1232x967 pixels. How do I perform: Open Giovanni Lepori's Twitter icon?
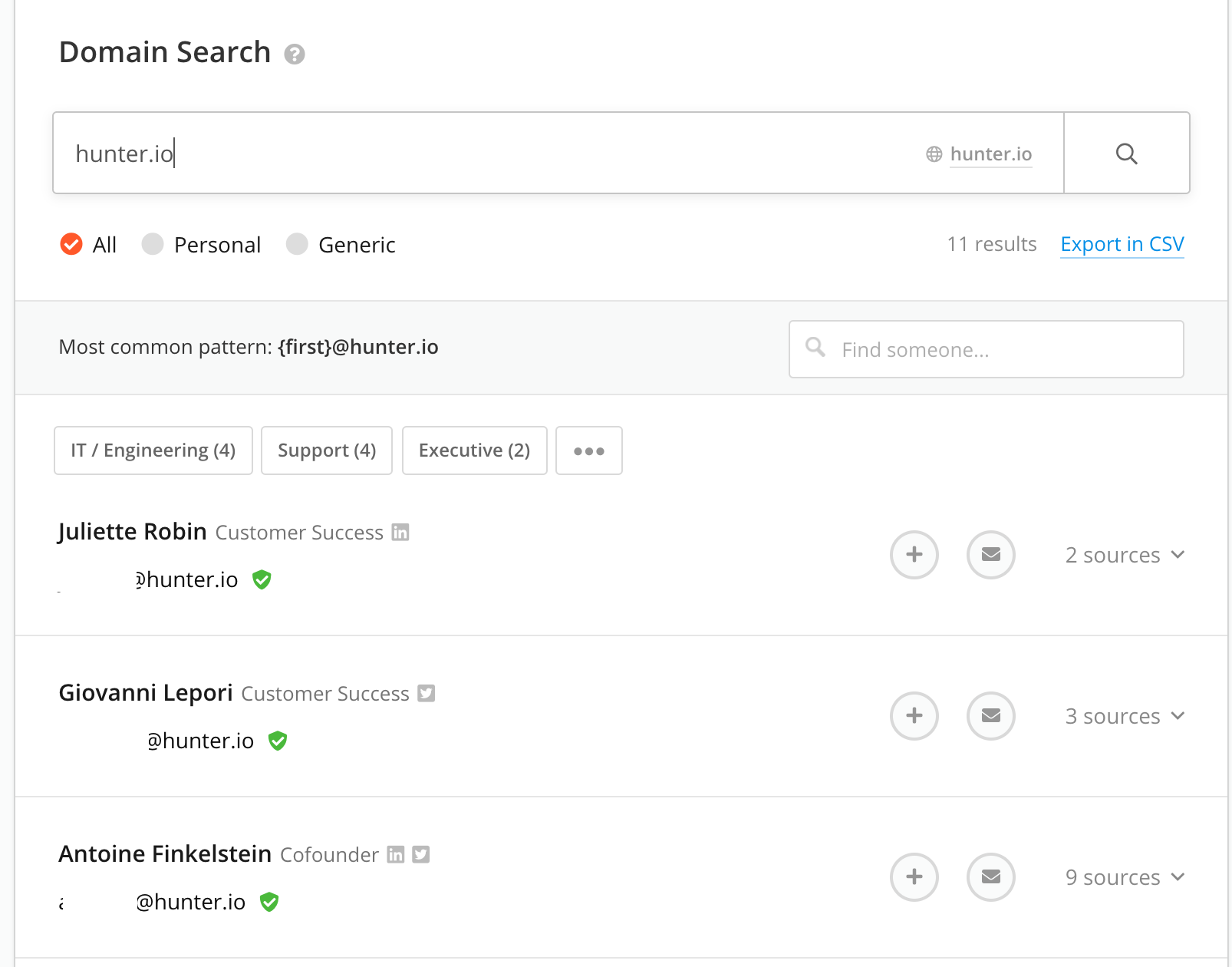click(427, 693)
